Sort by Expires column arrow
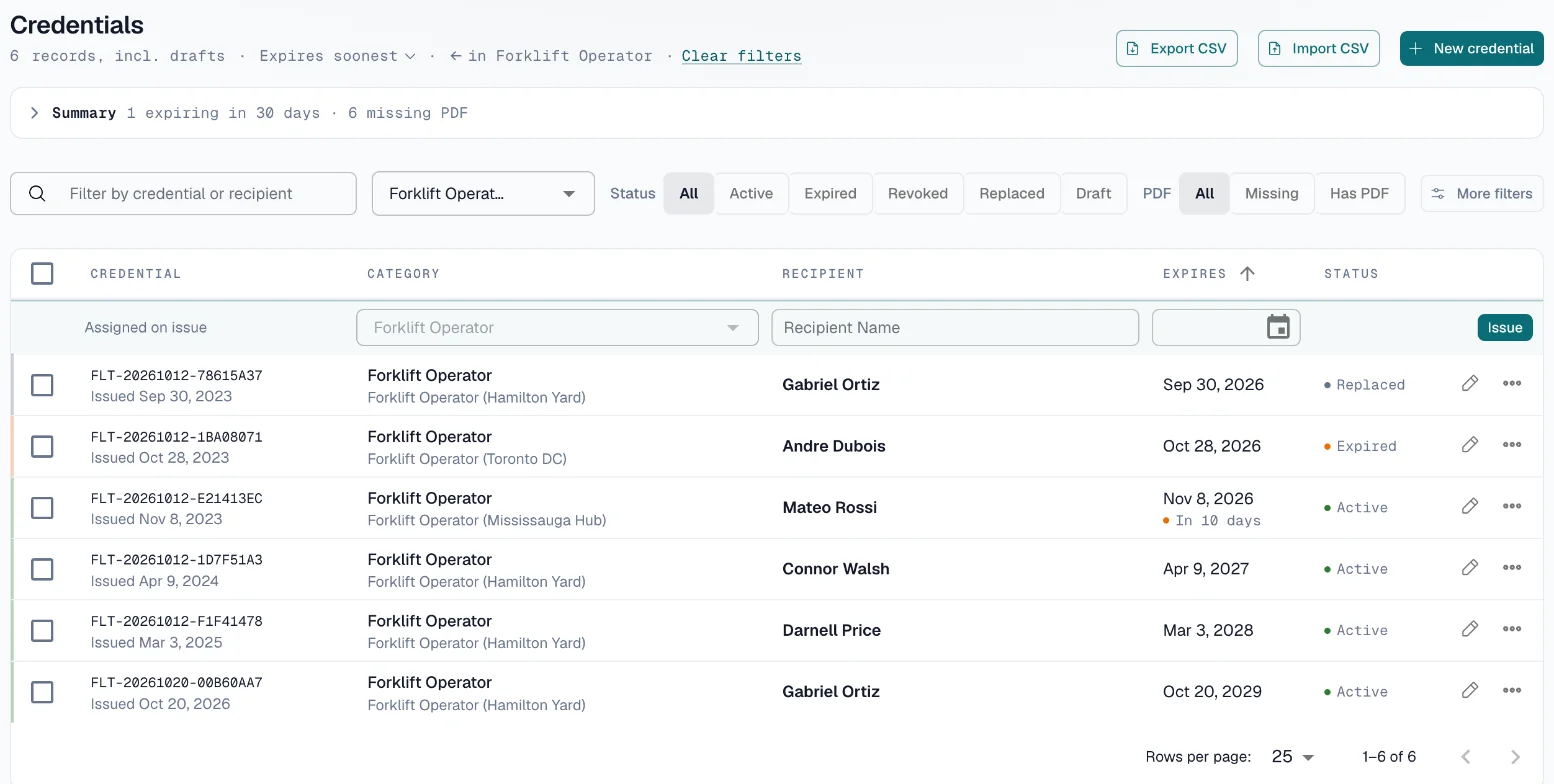This screenshot has width=1554, height=784. click(1247, 274)
